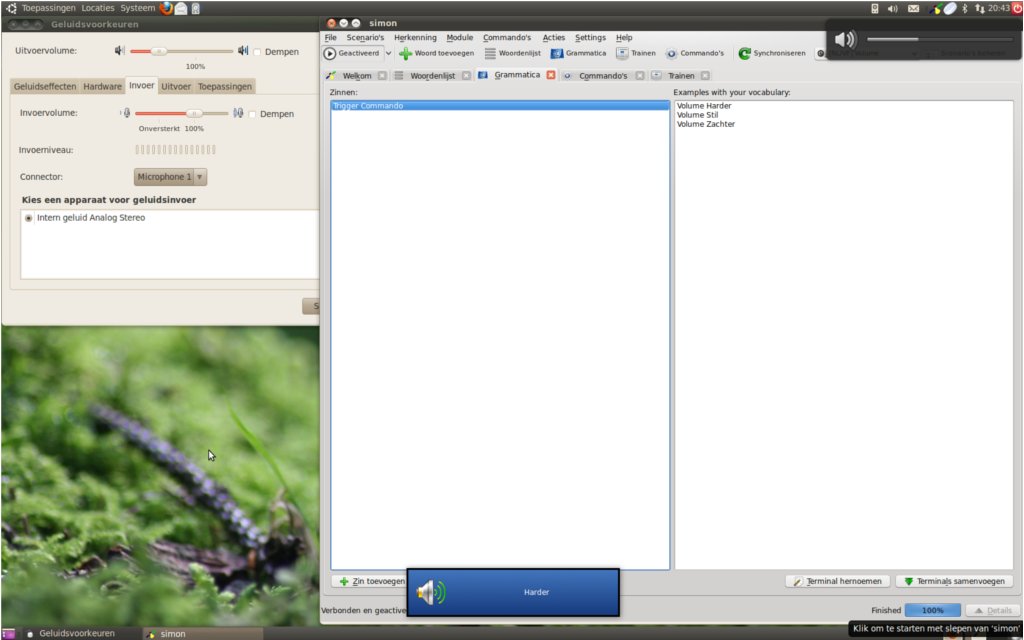Screen dimensions: 1024x640
Task: Open the Help menu in simon
Action: pos(624,38)
